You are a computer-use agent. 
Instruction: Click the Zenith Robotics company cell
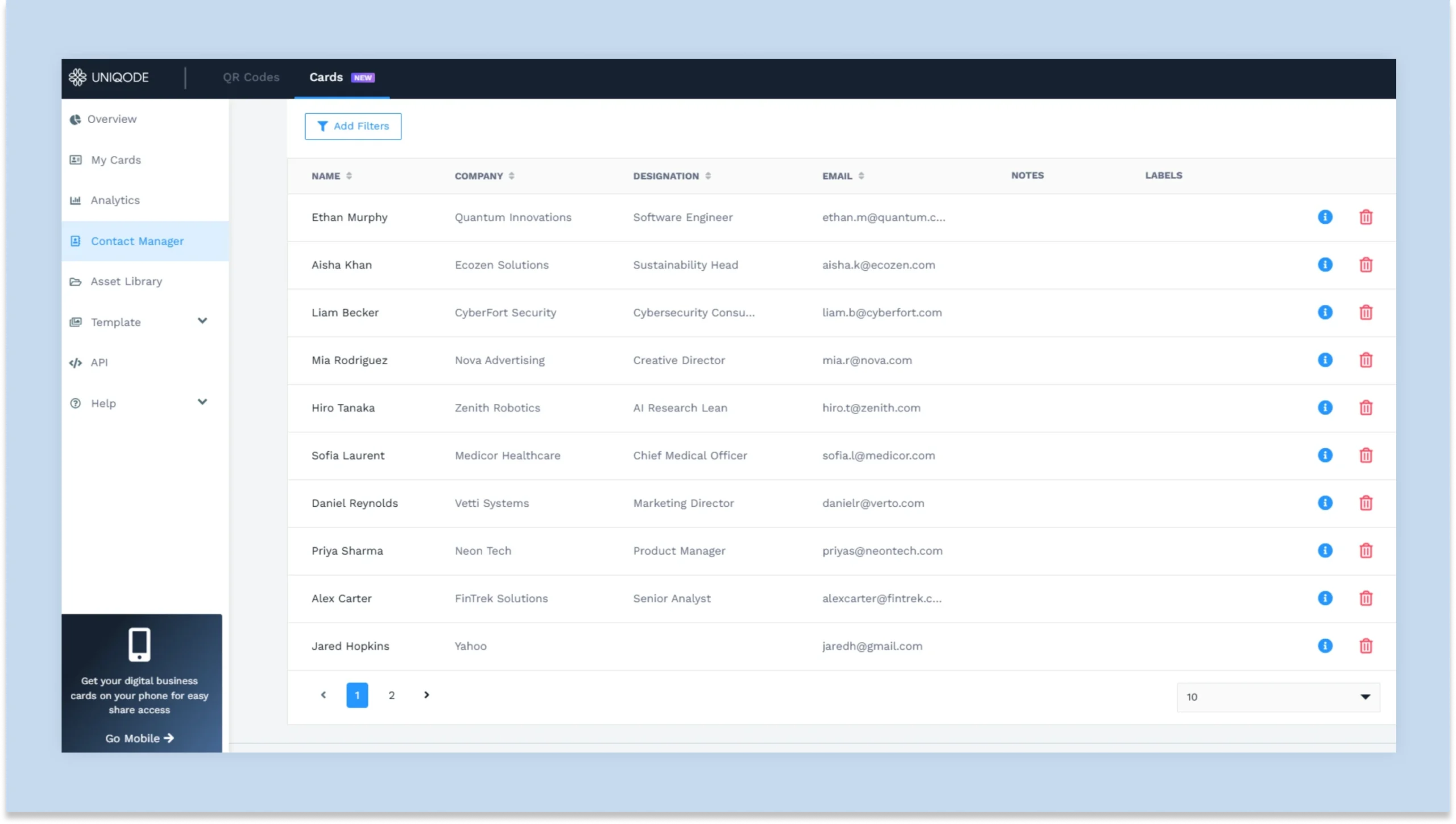click(497, 407)
